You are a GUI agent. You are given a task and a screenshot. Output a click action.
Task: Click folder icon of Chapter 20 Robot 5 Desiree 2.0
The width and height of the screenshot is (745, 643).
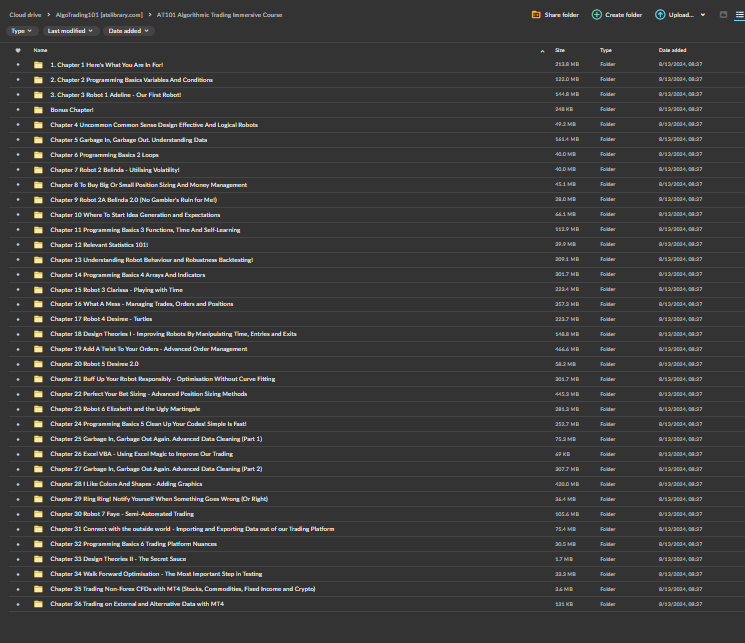38,364
